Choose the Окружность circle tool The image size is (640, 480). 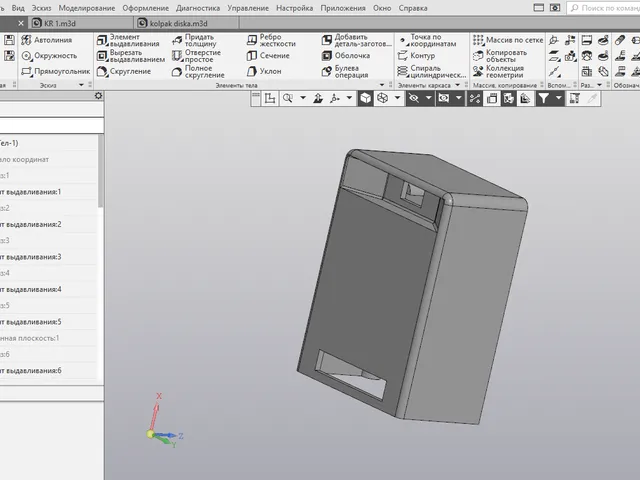49,56
